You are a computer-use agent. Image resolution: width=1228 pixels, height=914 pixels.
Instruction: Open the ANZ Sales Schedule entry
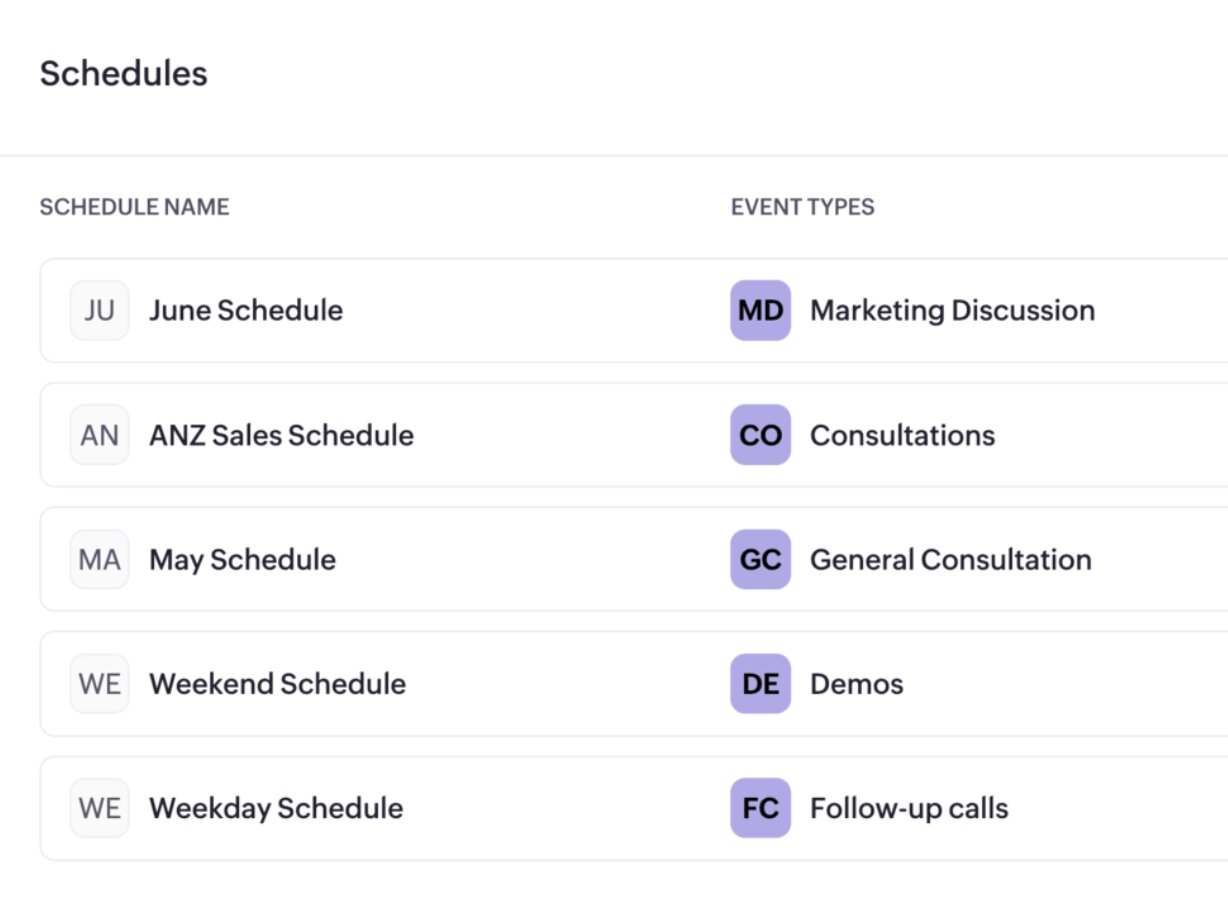tap(281, 435)
